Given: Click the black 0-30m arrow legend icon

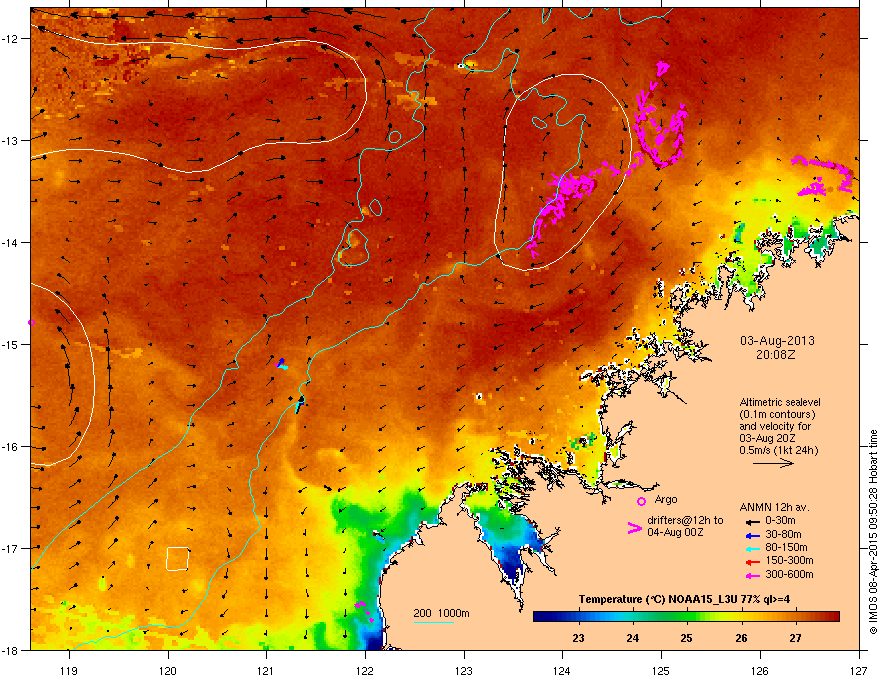Looking at the screenshot, I should point(752,521).
